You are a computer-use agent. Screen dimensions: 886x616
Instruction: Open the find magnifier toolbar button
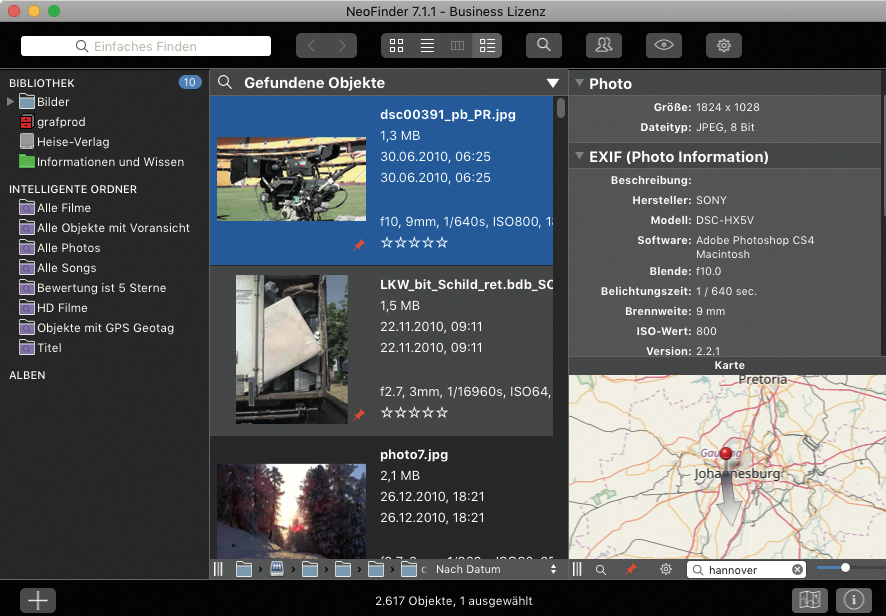click(x=543, y=46)
